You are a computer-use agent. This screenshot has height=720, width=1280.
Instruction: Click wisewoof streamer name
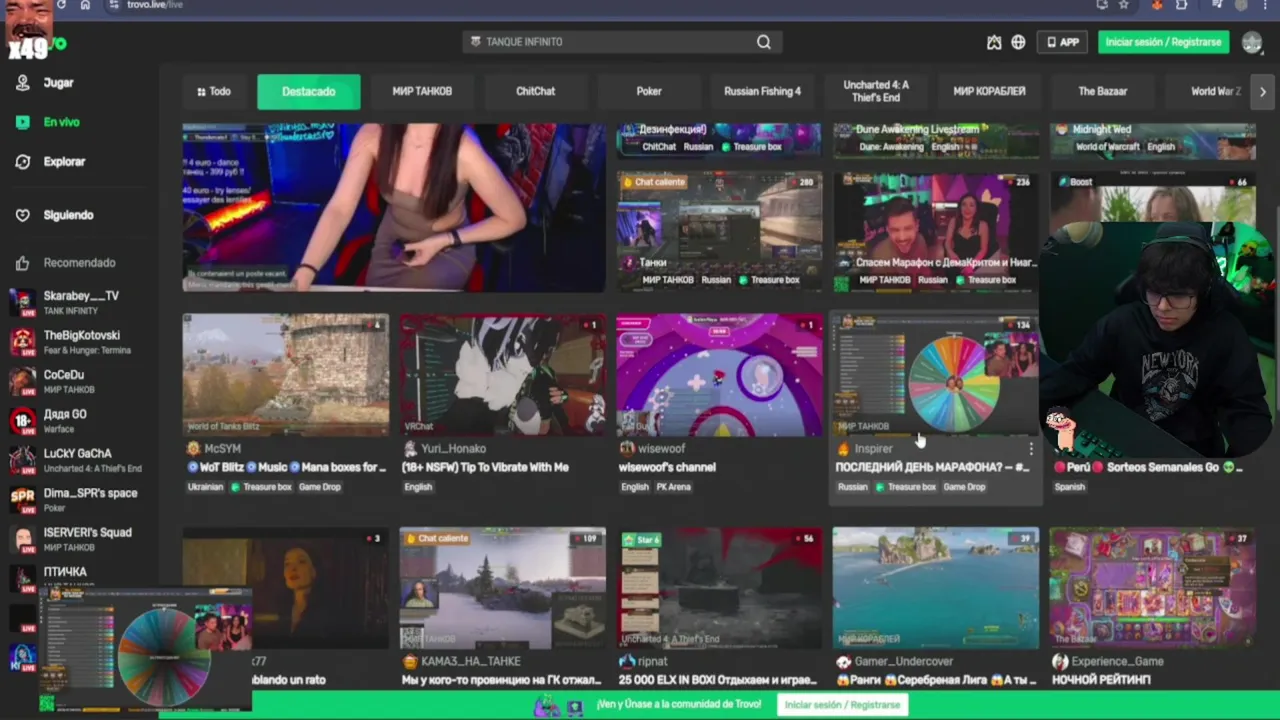pyautogui.click(x=662, y=449)
